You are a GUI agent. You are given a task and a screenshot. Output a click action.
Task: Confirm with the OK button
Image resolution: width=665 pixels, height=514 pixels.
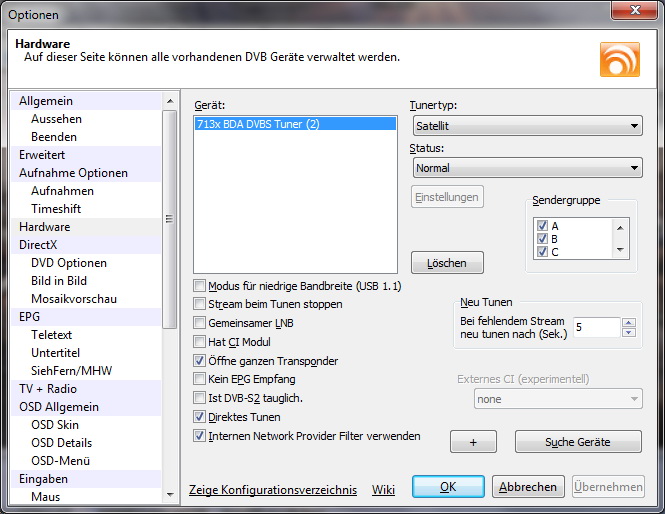[448, 486]
